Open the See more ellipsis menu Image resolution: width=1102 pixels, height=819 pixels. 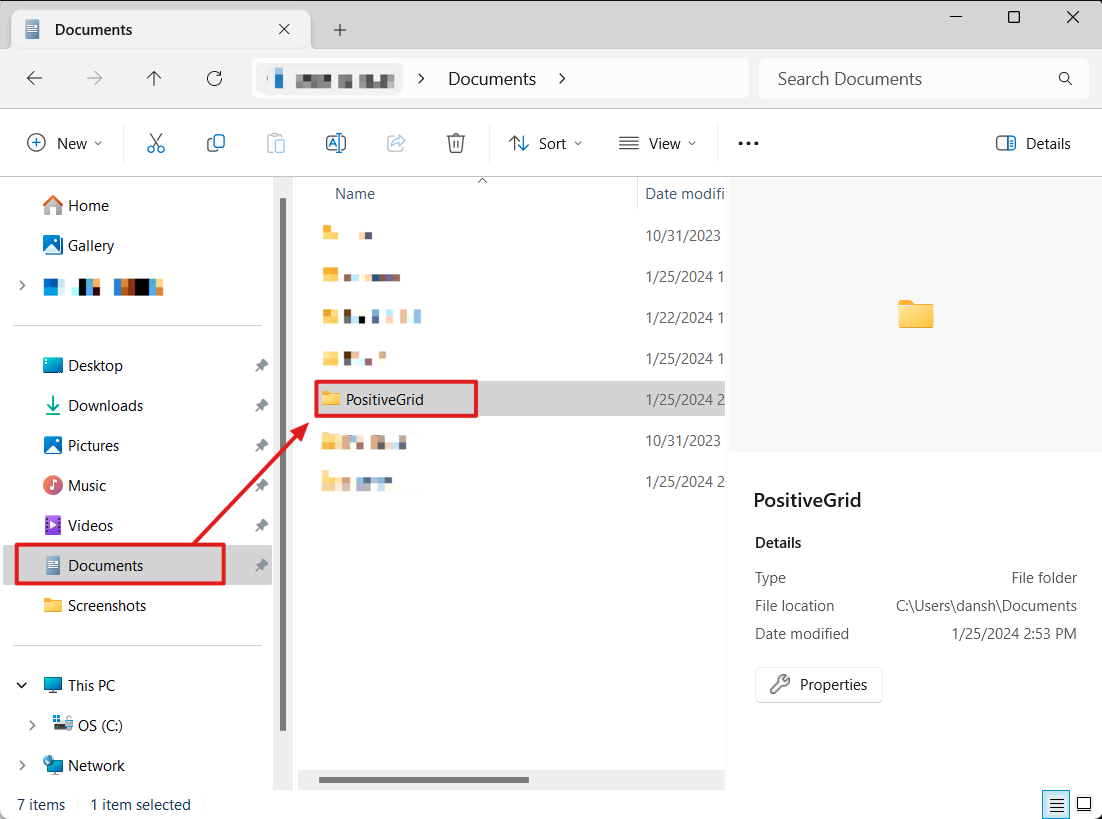coord(748,143)
